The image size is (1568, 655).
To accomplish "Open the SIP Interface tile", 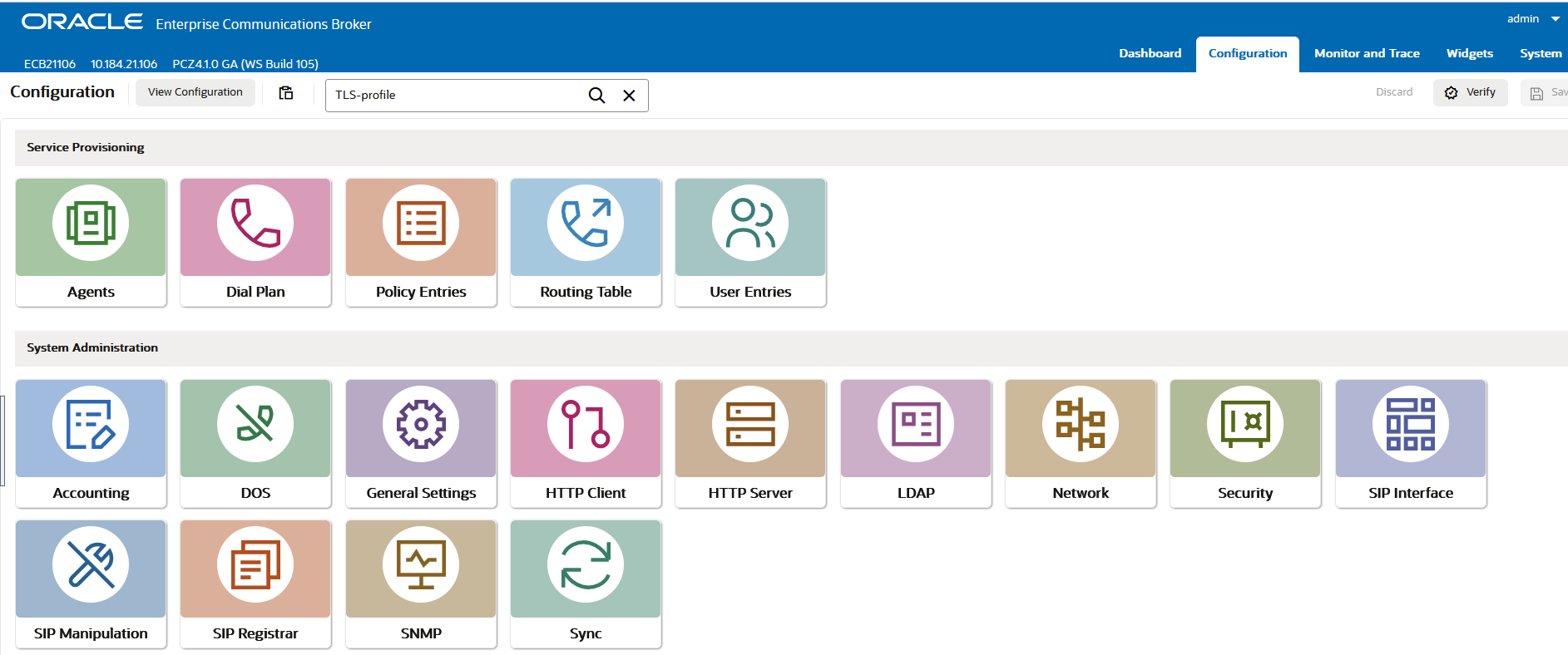I will click(x=1411, y=444).
